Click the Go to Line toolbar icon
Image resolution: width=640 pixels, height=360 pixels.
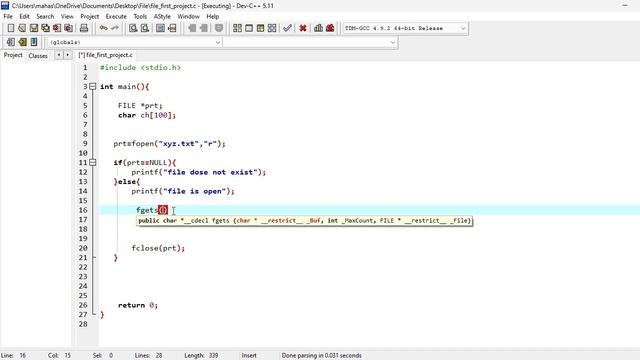point(172,28)
